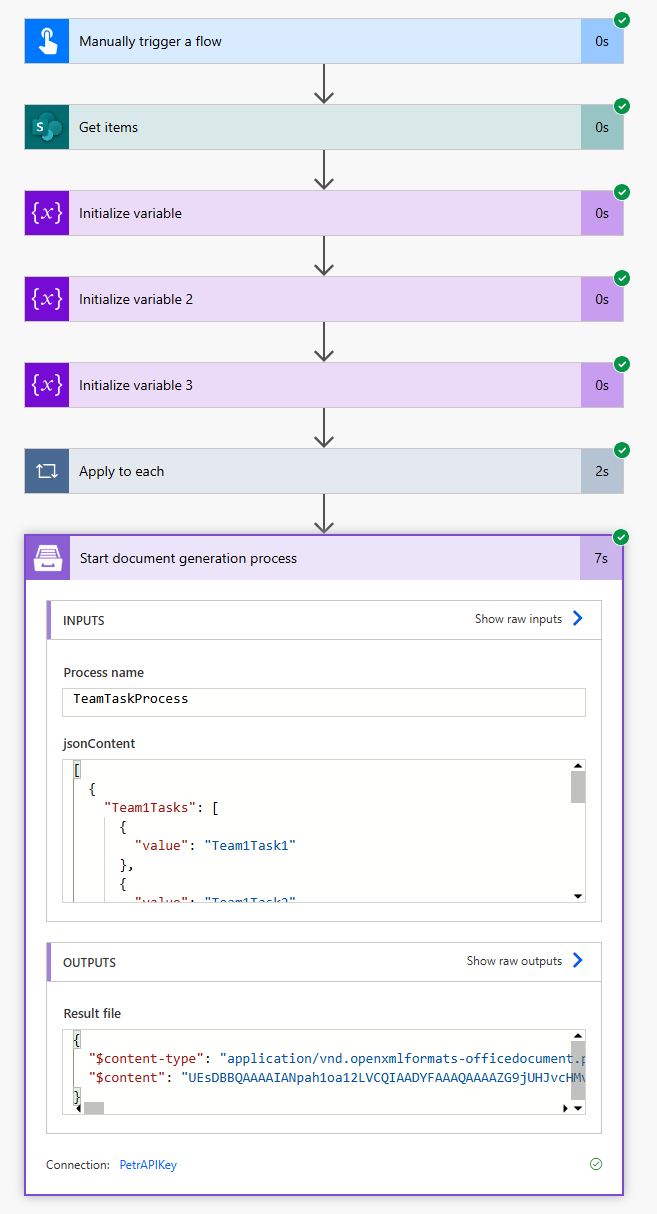This screenshot has height=1214, width=657.
Task: Click the green connection status checkmark
Action: 596,1164
